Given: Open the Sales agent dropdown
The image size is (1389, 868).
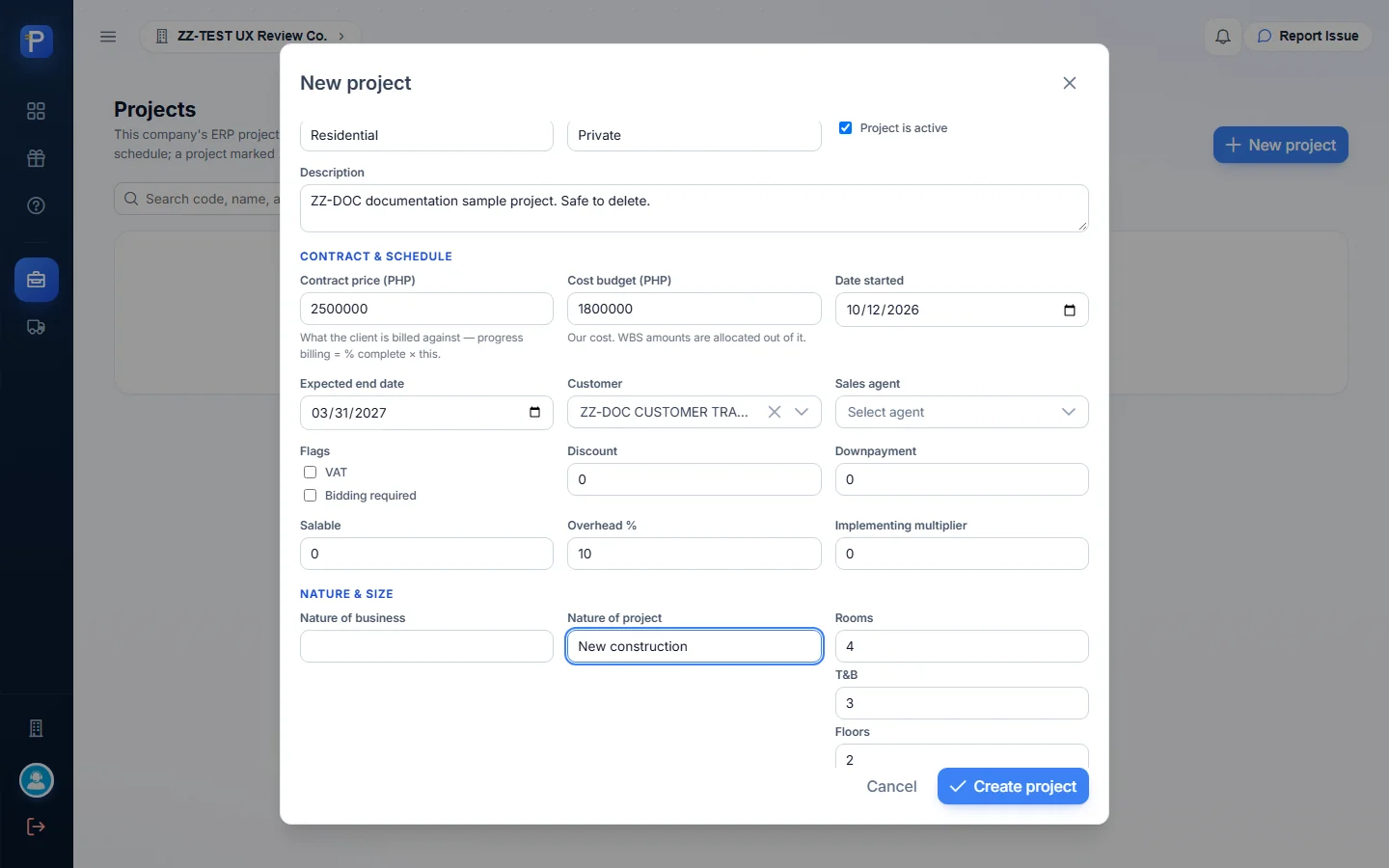Looking at the screenshot, I should 962,412.
